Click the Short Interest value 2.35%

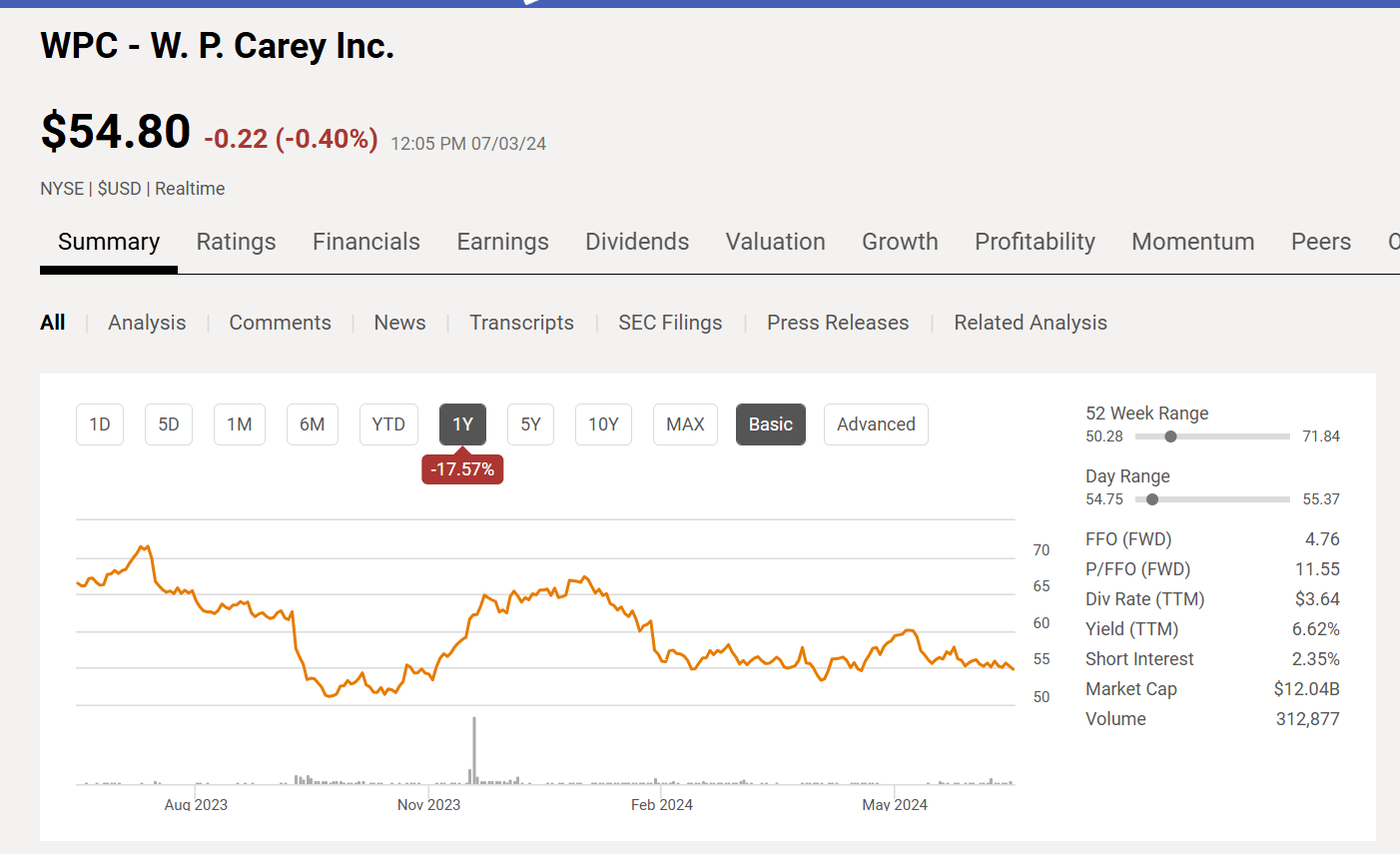point(1316,659)
